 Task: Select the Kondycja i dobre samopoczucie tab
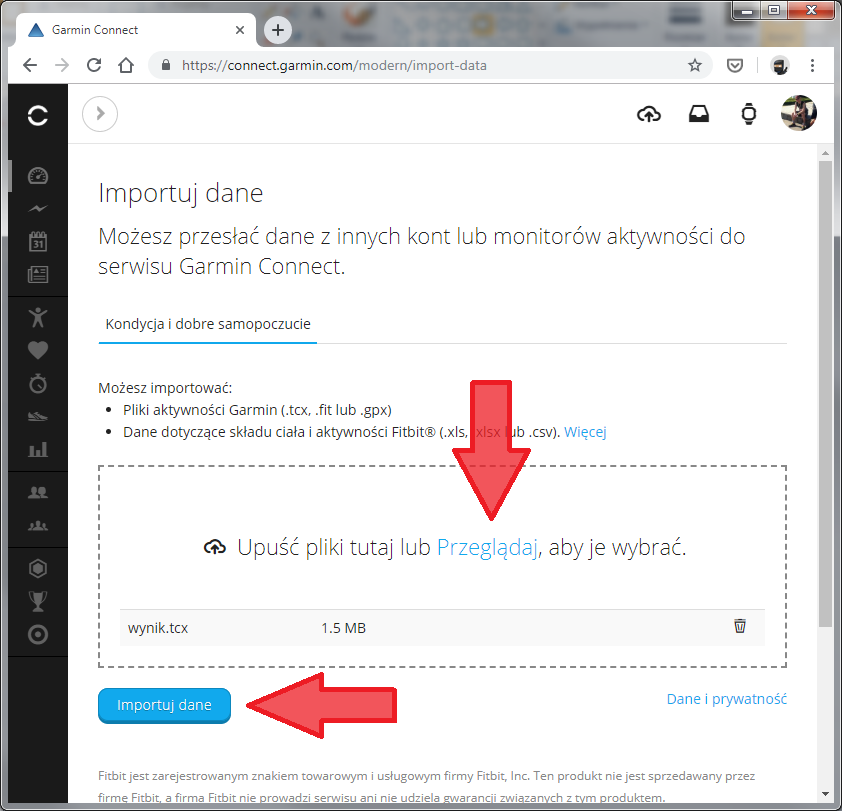208,324
